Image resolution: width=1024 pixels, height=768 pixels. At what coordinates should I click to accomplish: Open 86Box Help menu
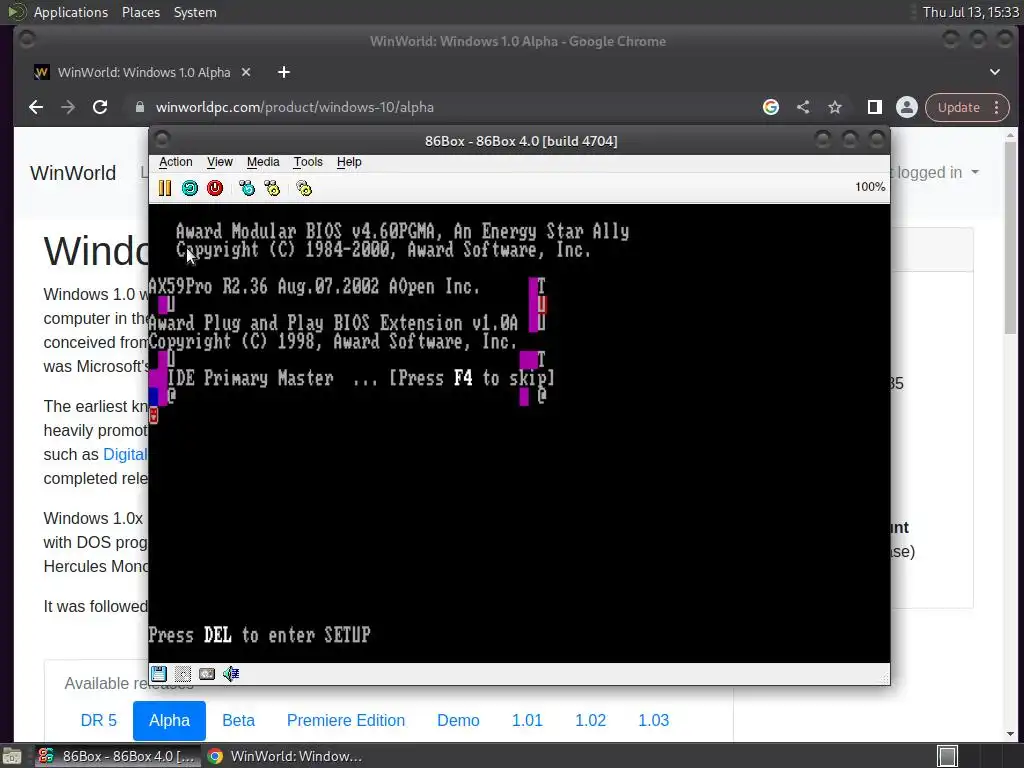(349, 162)
